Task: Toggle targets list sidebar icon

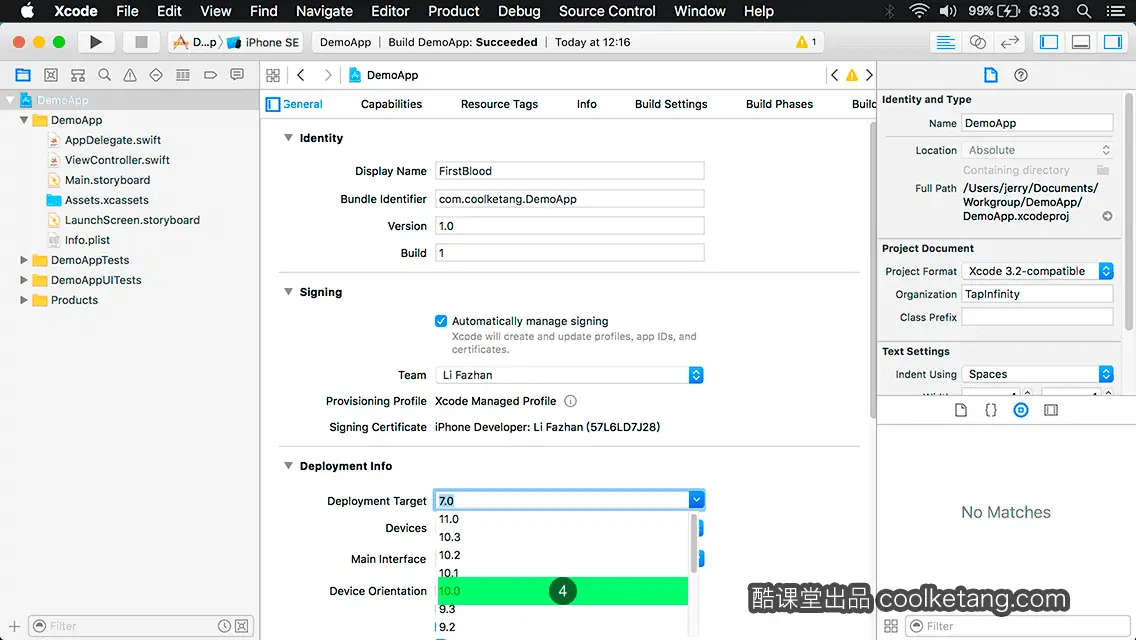Action: pos(272,104)
